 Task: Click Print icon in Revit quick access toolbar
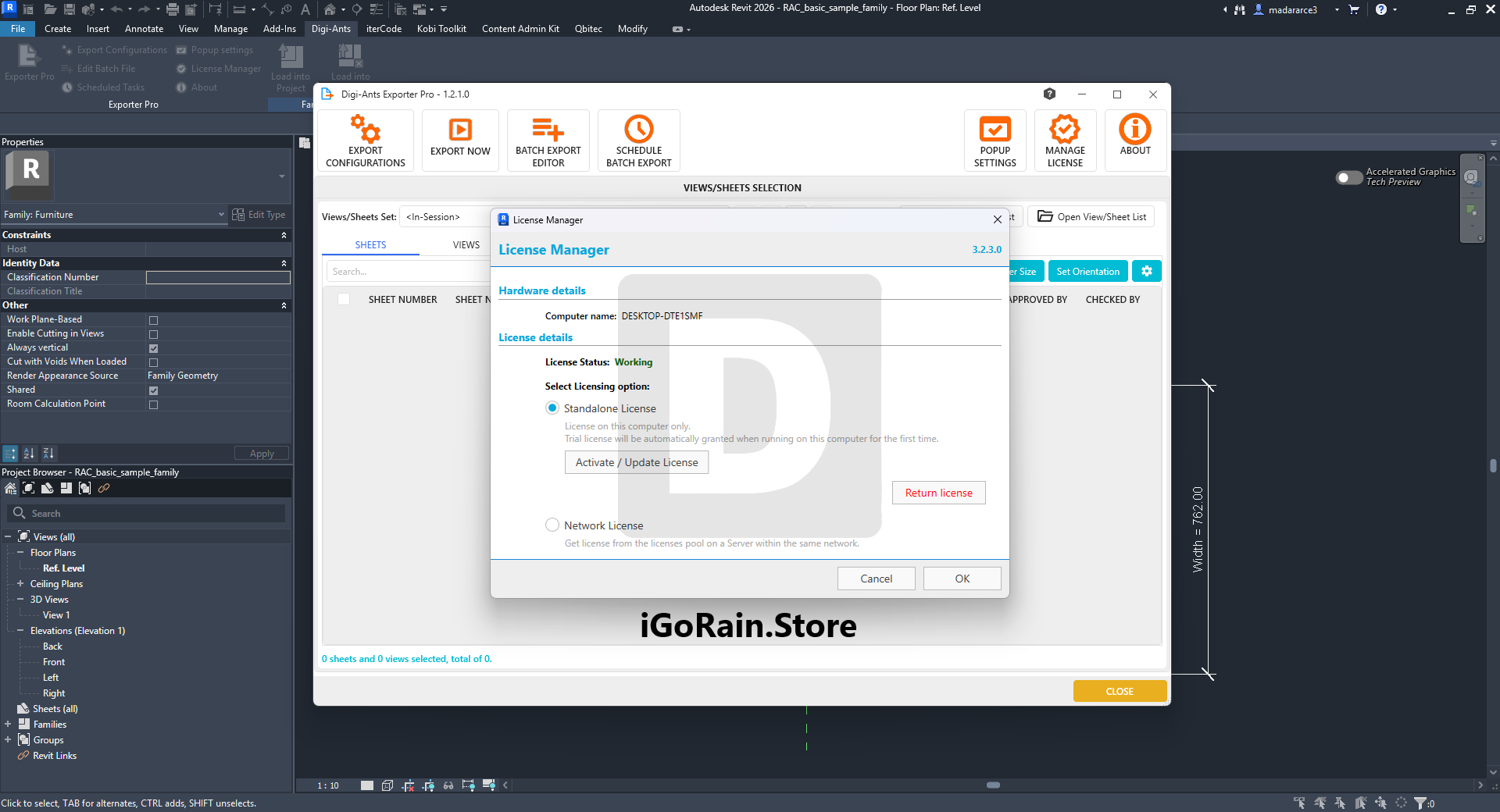click(173, 9)
